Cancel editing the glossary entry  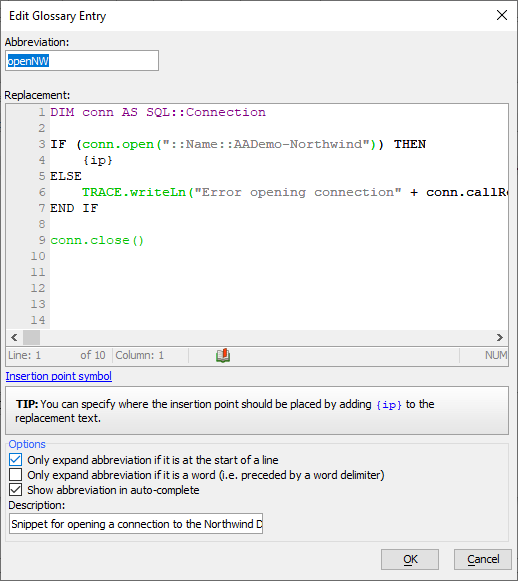(483, 559)
